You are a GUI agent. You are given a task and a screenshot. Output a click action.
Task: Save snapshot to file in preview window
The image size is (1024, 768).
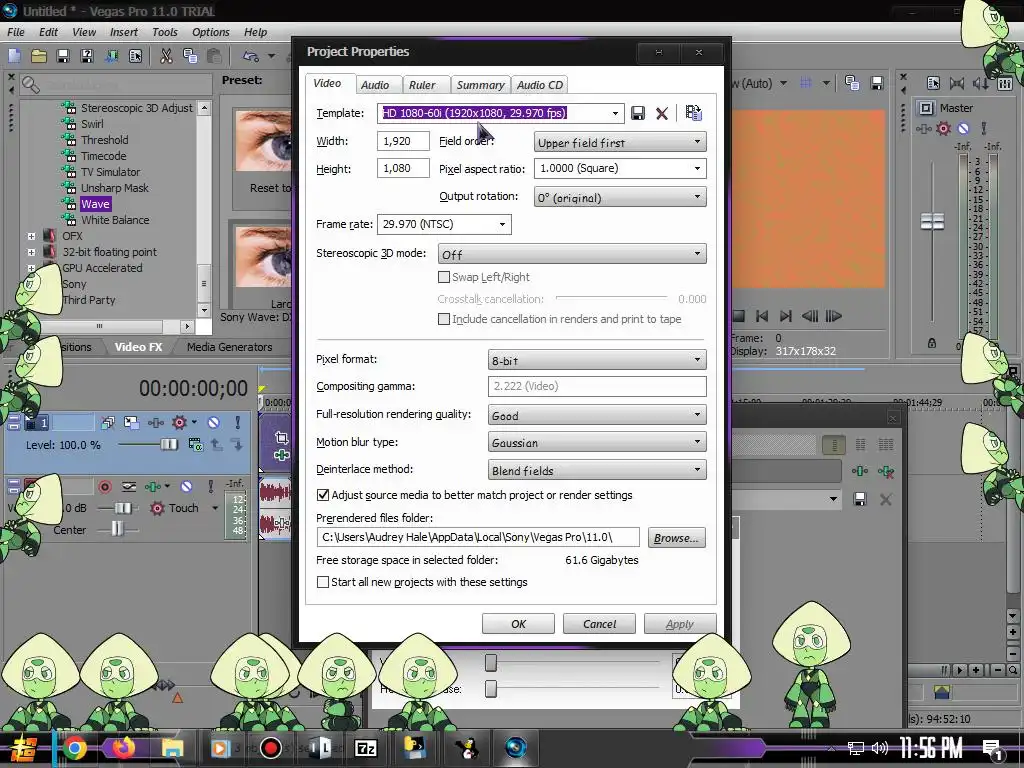coord(877,83)
